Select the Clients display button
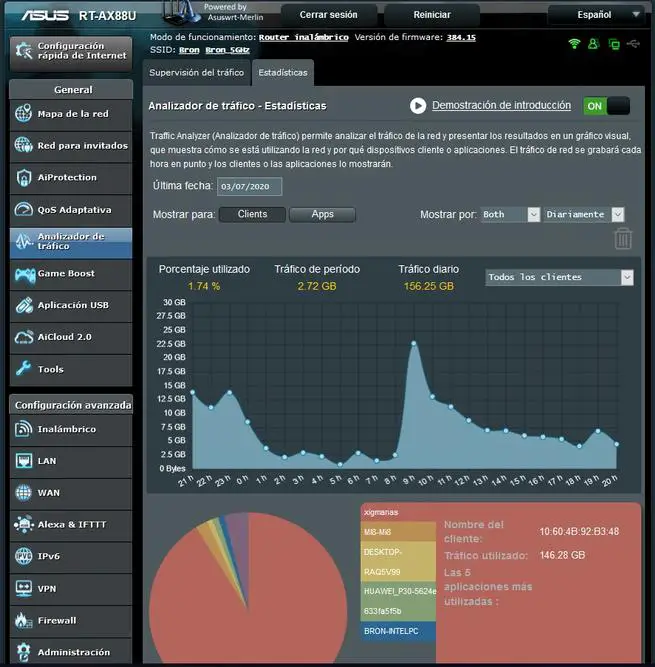The width and height of the screenshot is (655, 667). point(252,214)
